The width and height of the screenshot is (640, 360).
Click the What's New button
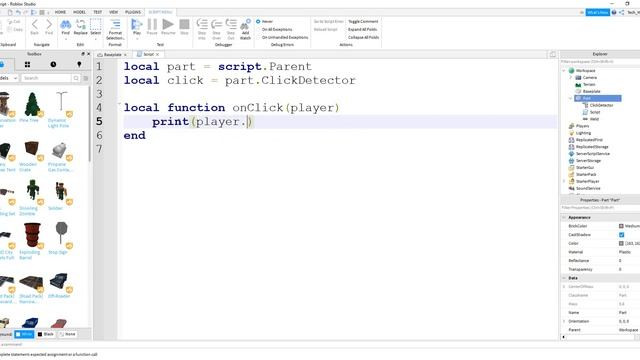click(598, 13)
